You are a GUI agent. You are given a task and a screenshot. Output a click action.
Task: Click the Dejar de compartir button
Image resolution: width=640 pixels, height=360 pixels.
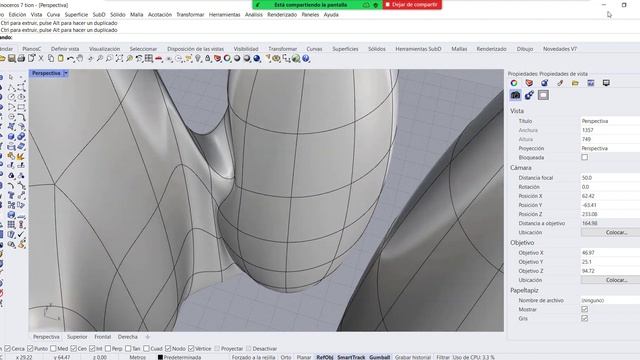pyautogui.click(x=412, y=4)
